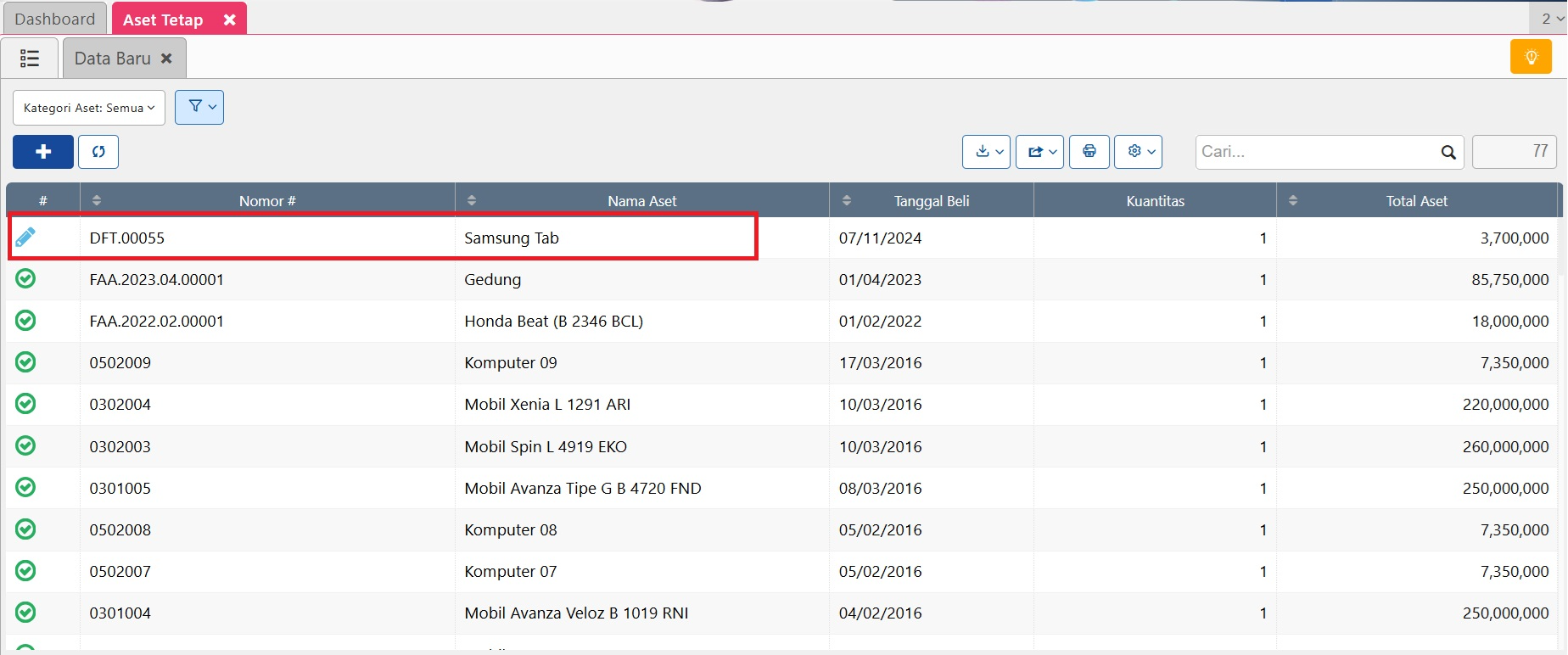Viewport: 1568px width, 655px height.
Task: Sort by Tanggal Beli column
Action: (932, 201)
